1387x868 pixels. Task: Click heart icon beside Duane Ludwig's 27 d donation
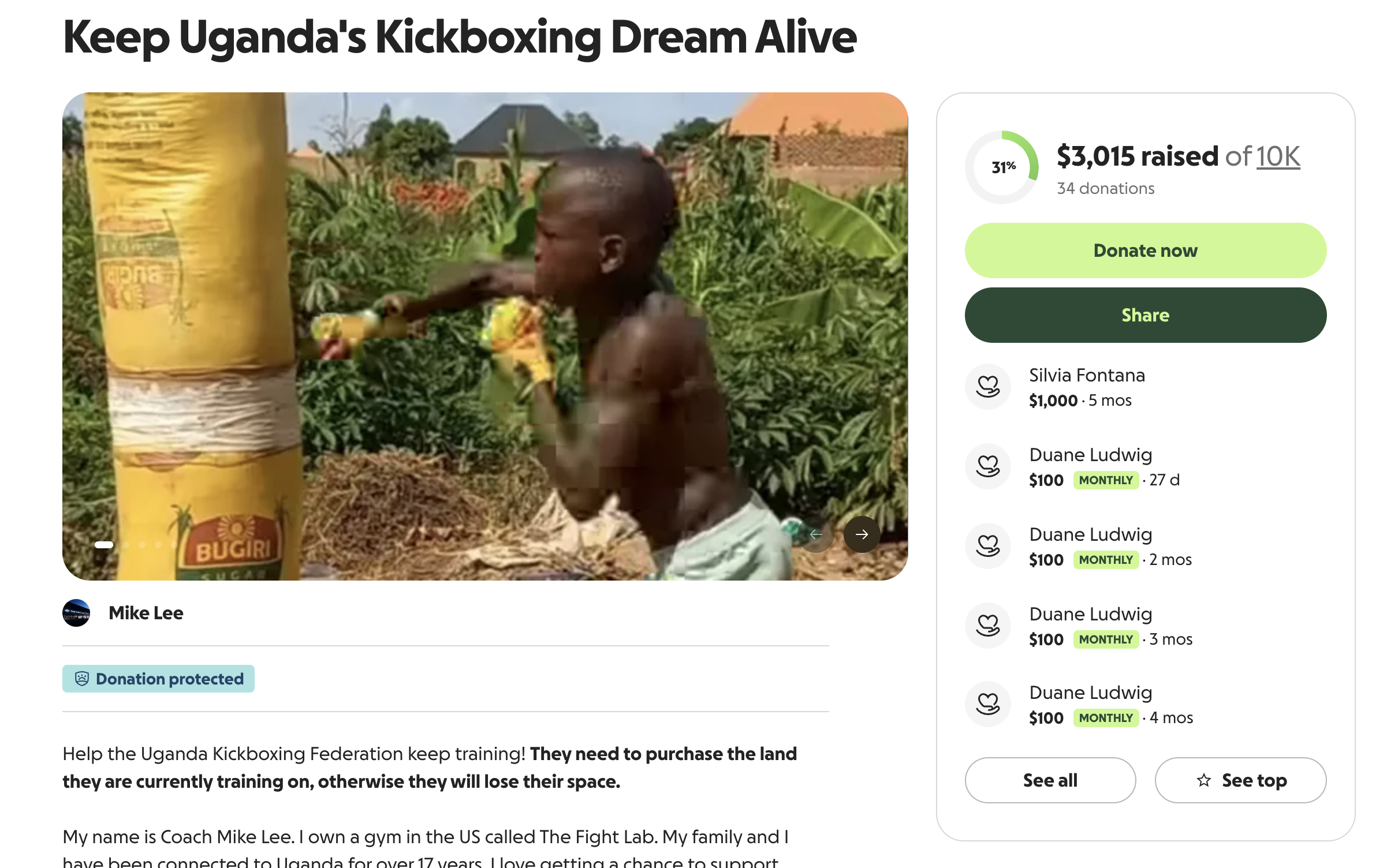coord(988,466)
